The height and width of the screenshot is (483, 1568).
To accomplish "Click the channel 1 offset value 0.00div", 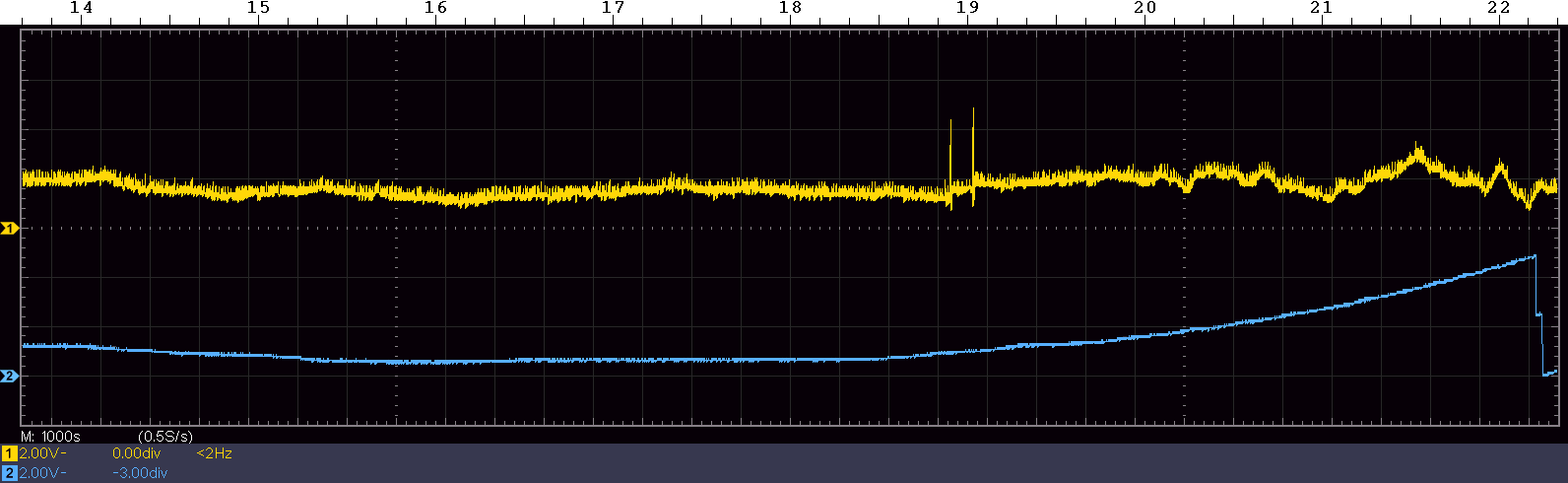I will (x=137, y=453).
